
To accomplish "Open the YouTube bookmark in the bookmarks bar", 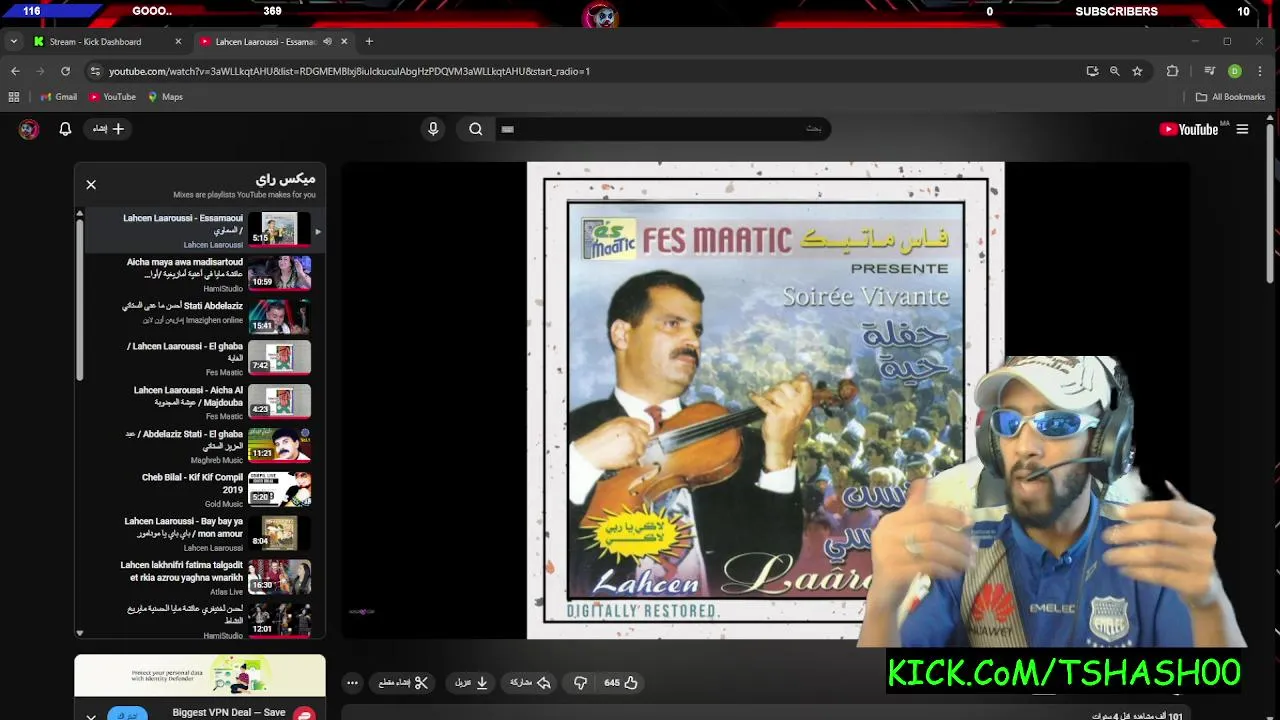I will [112, 97].
